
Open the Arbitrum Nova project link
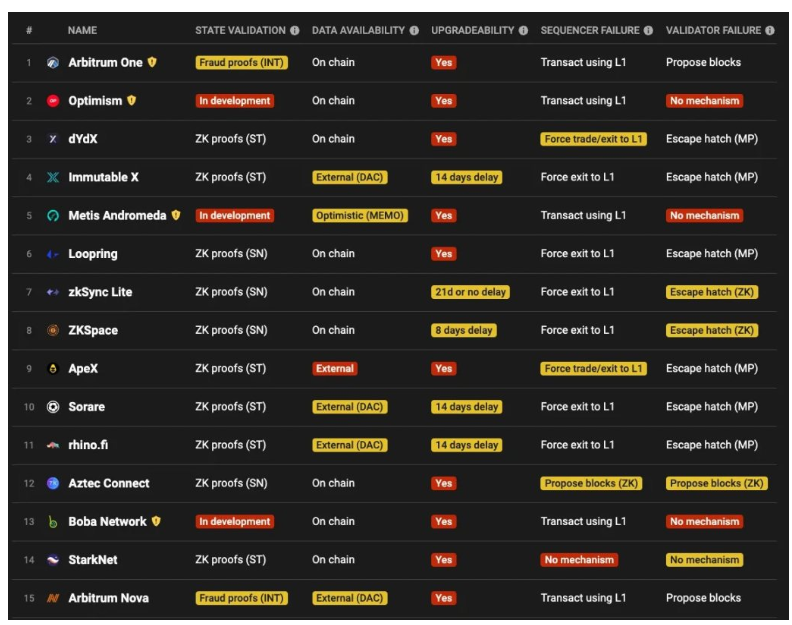(x=108, y=598)
